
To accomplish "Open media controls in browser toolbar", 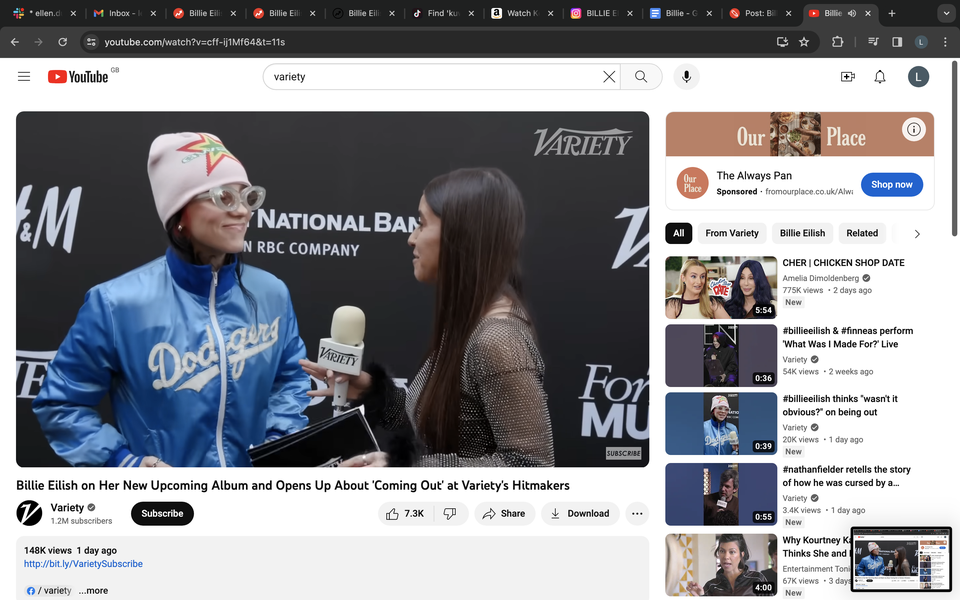I will pos(874,42).
